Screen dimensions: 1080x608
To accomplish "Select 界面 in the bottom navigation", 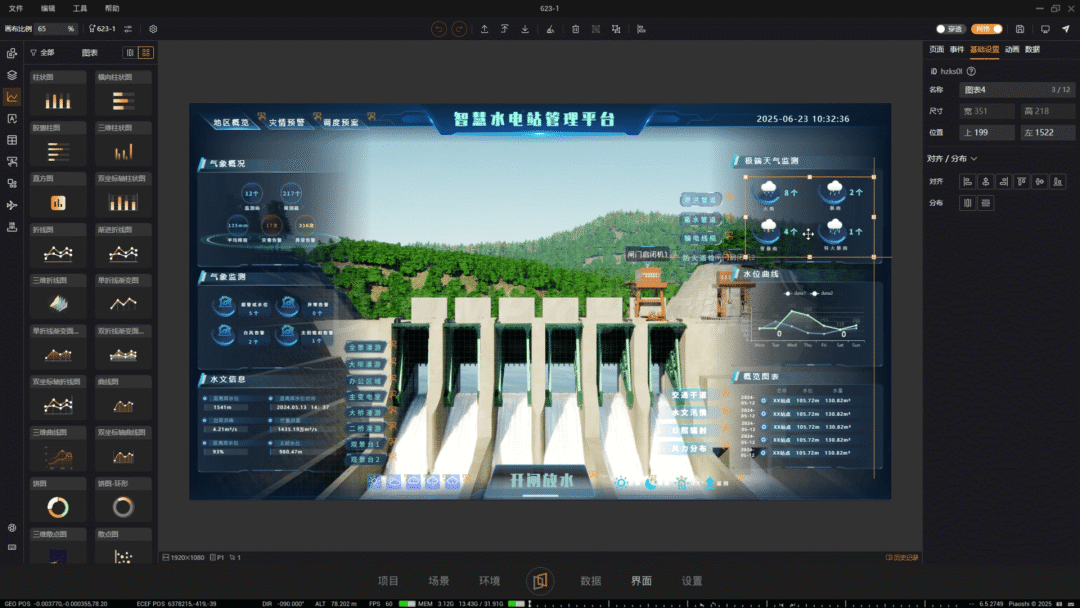I will pyautogui.click(x=641, y=581).
